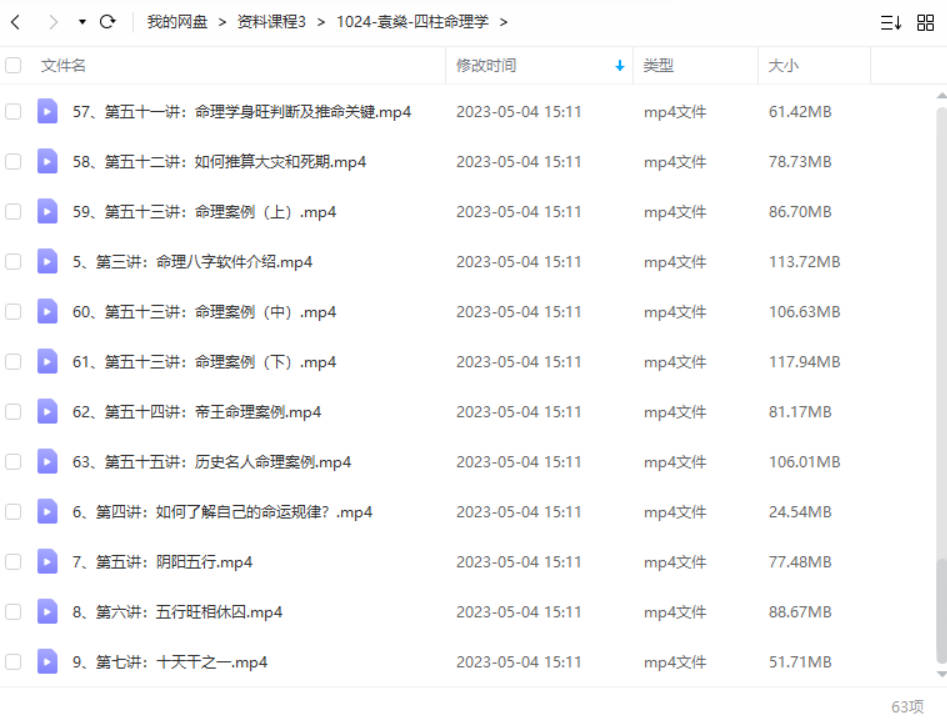Screen dimensions: 947x726
Task: Check the box for file 58、第五十二讲
Action: pyautogui.click(x=13, y=162)
